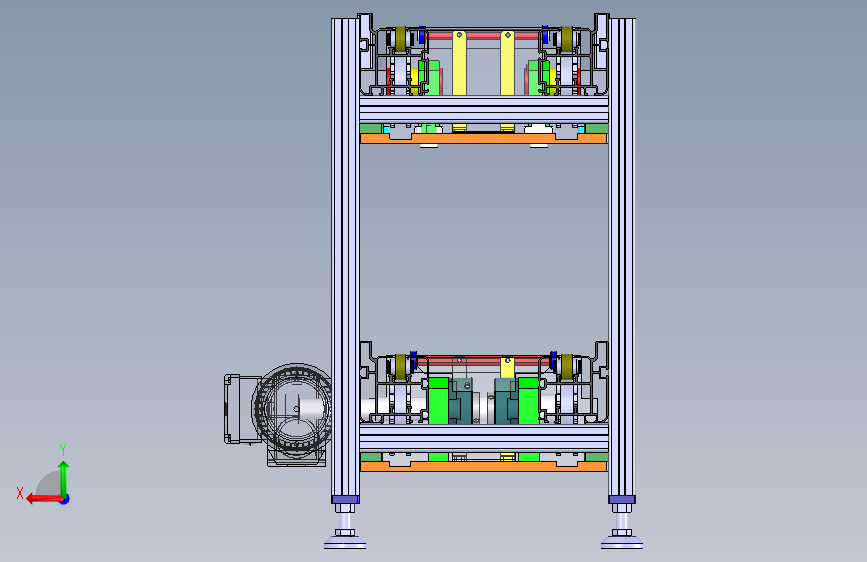This screenshot has width=867, height=562.
Task: Click the X label on the coordinate triad
Action: 20,493
